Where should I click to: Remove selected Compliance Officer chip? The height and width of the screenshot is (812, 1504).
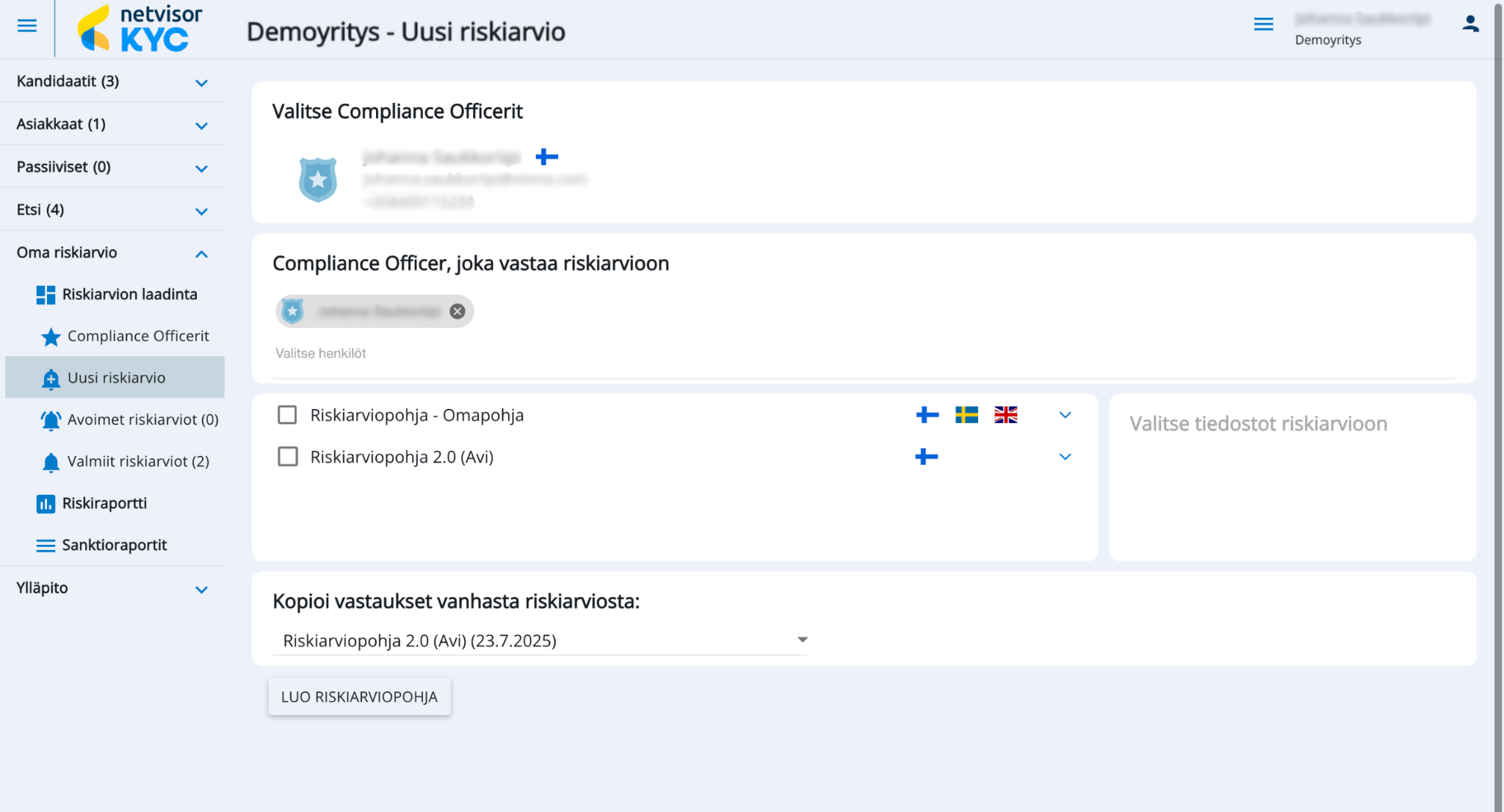coord(458,311)
